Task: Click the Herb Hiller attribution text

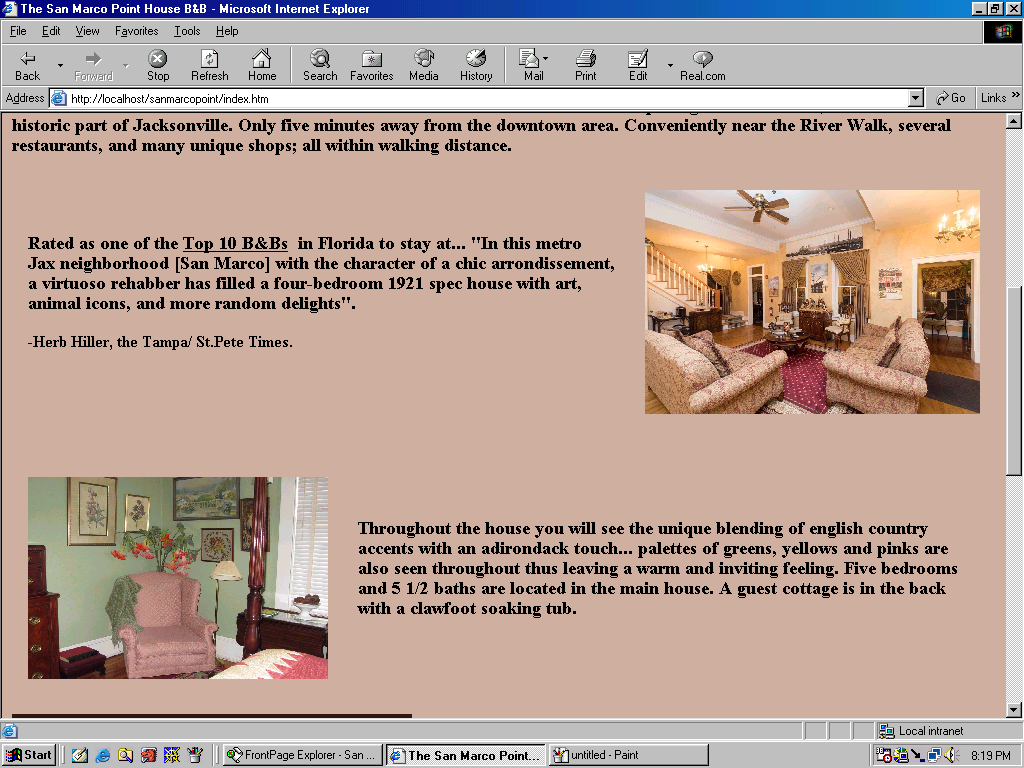Action: click(x=160, y=342)
